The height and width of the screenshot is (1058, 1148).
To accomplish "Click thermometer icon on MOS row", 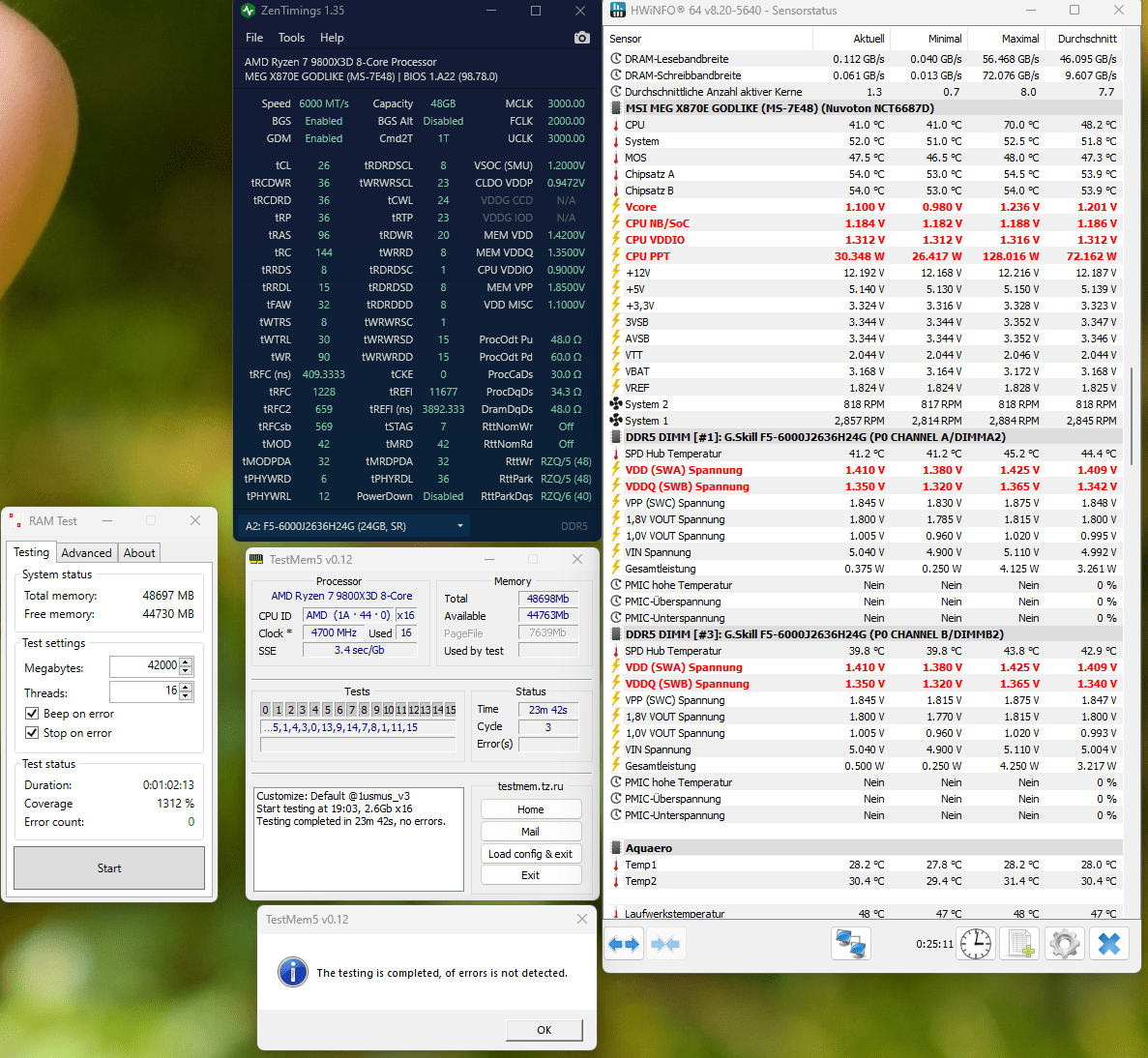I will click(616, 158).
